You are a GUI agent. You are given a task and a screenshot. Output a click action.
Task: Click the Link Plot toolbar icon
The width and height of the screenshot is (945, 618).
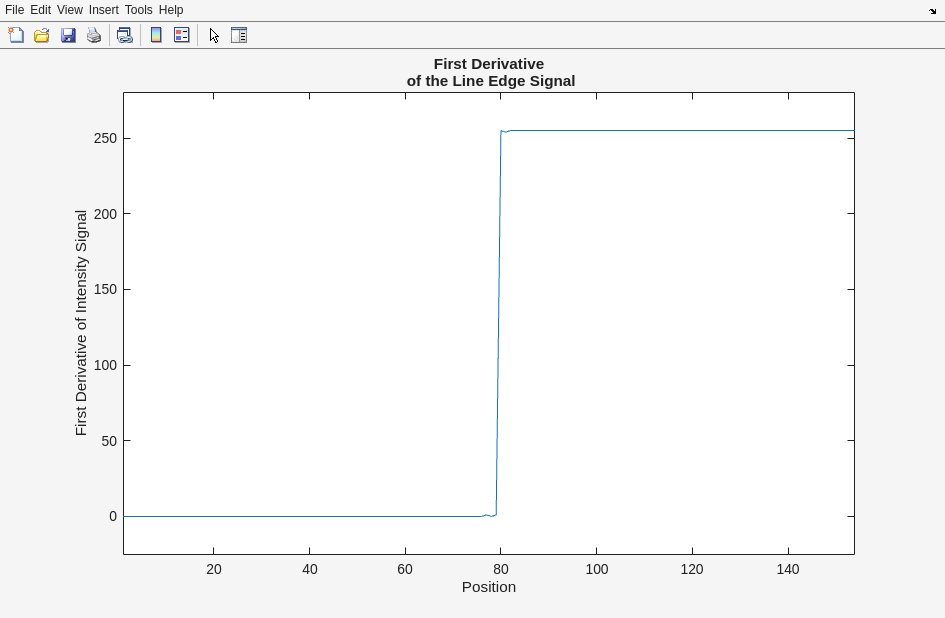coord(125,35)
